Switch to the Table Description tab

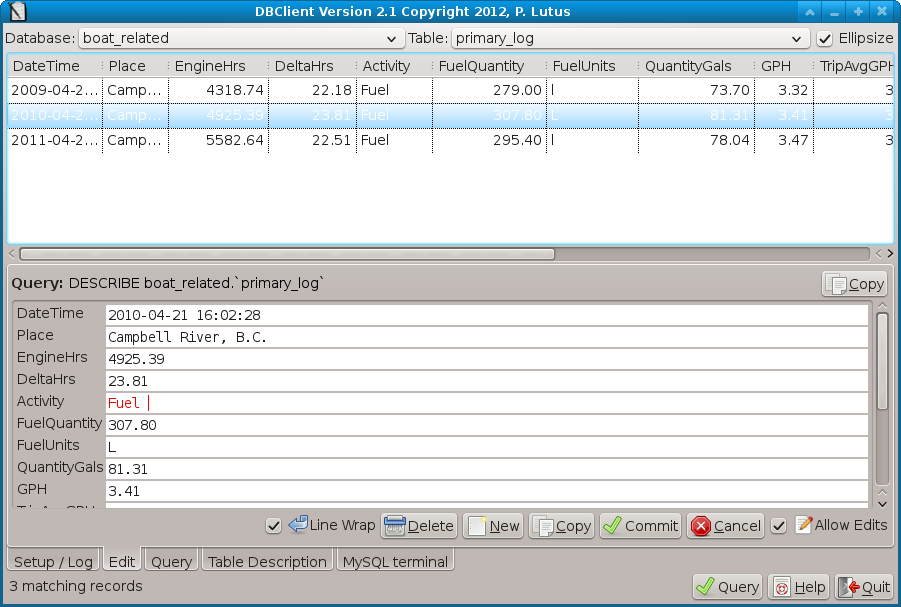click(267, 562)
